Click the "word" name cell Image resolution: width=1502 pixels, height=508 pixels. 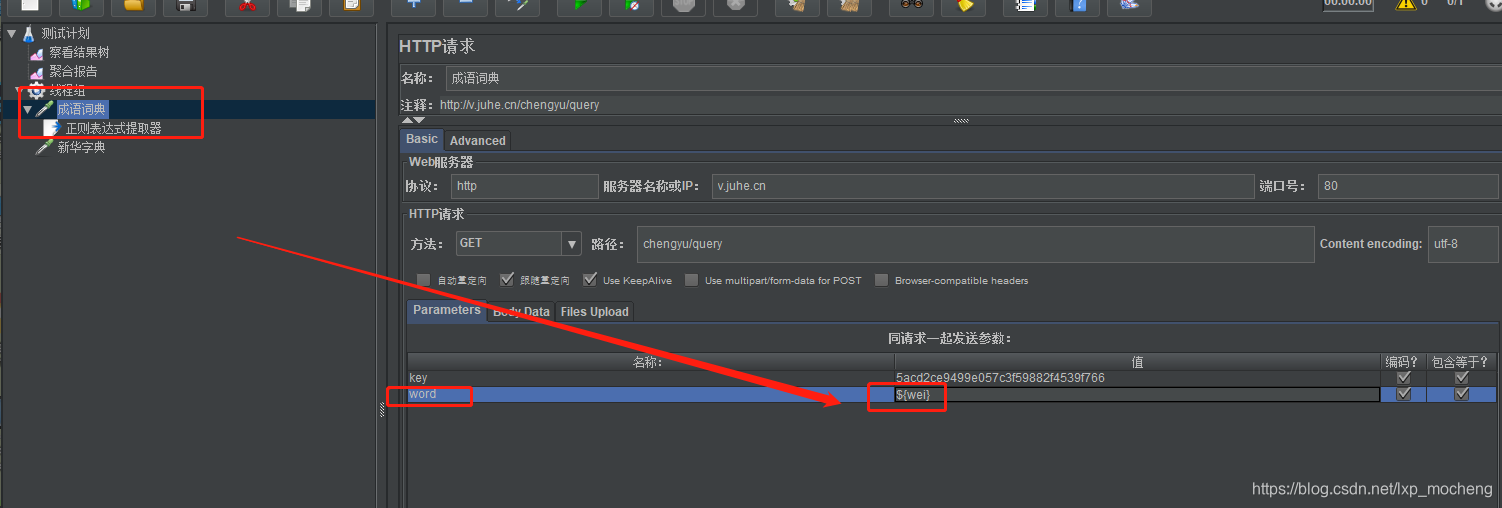tap(650, 394)
